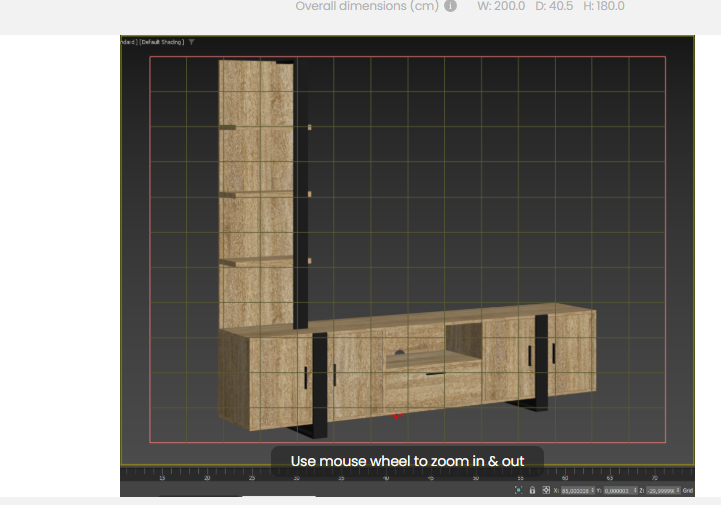Click the open shelf niche in TV unit
The image size is (721, 505).
[462, 337]
